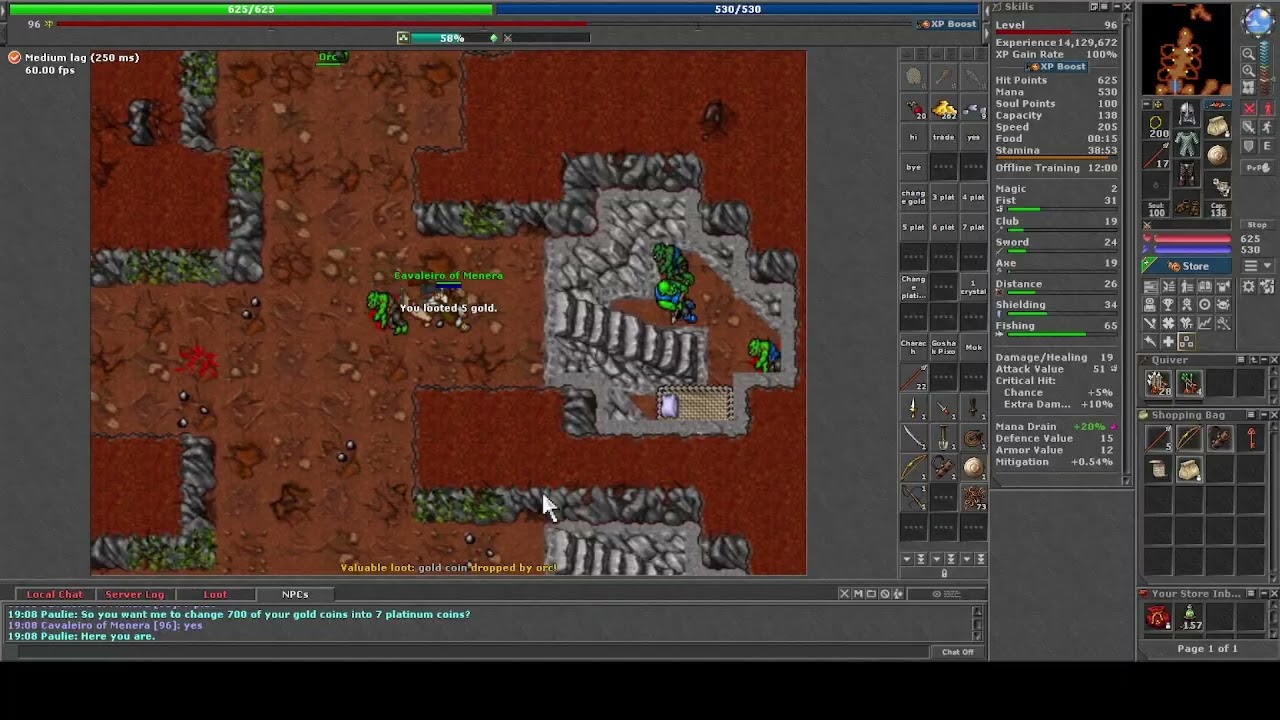Toggle expert mode E button
Viewport: 1280px width, 720px height.
pyautogui.click(x=1267, y=146)
